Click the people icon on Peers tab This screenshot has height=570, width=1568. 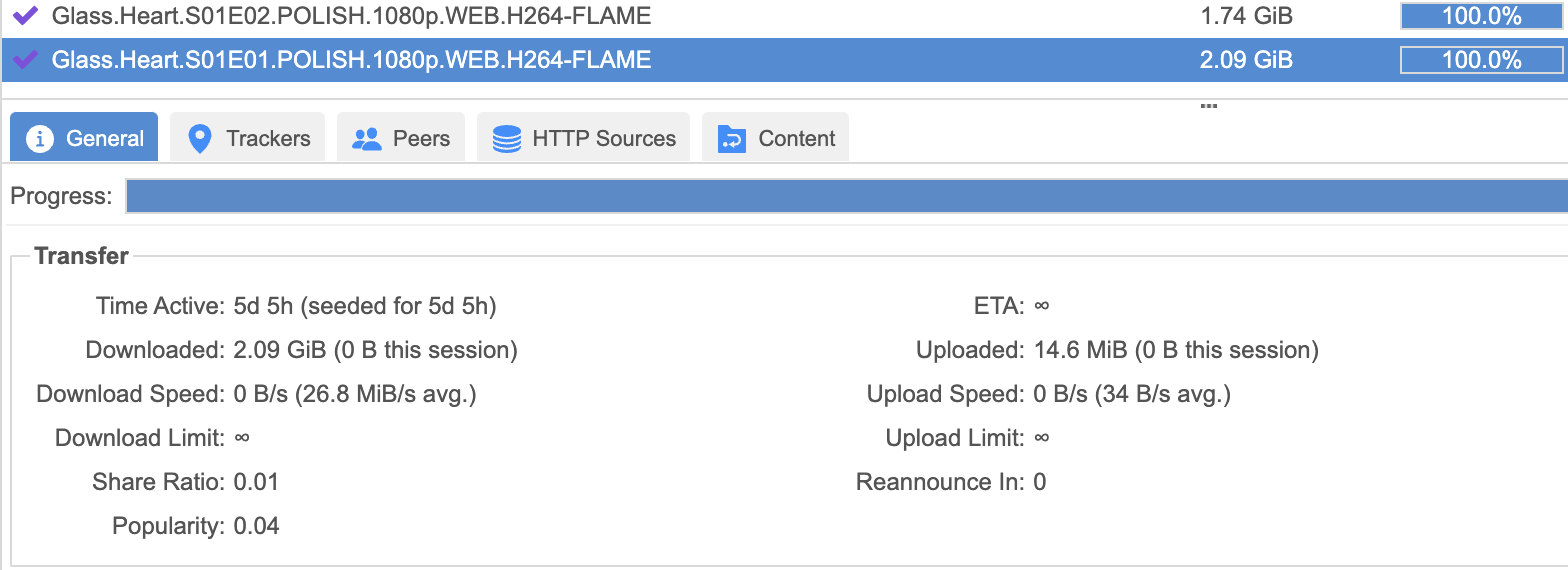(x=367, y=139)
